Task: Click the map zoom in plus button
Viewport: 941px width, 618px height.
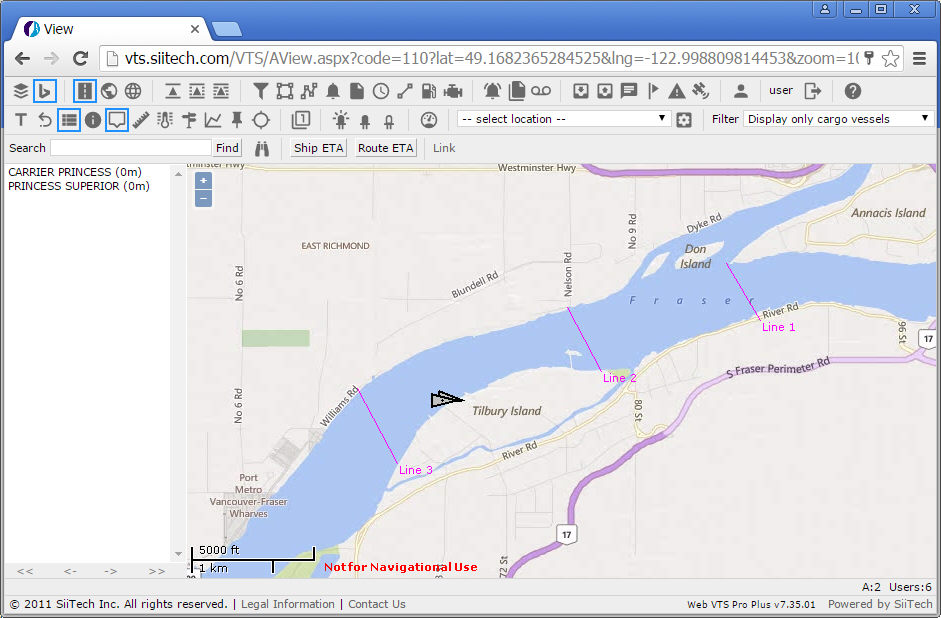Action: click(203, 181)
